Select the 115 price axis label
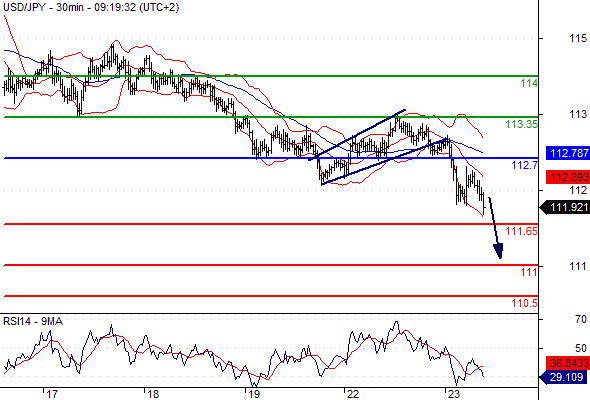 pyautogui.click(x=578, y=38)
